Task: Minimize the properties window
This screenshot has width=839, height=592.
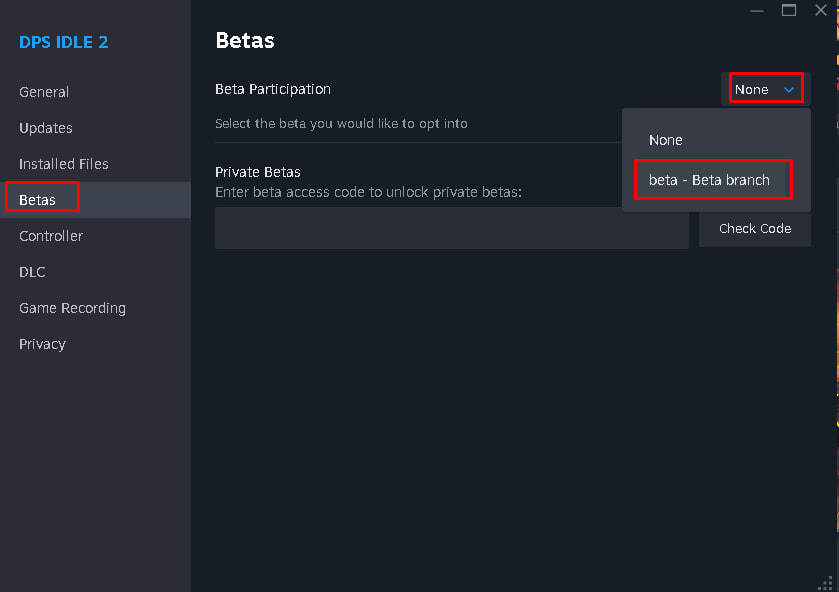Action: click(757, 11)
